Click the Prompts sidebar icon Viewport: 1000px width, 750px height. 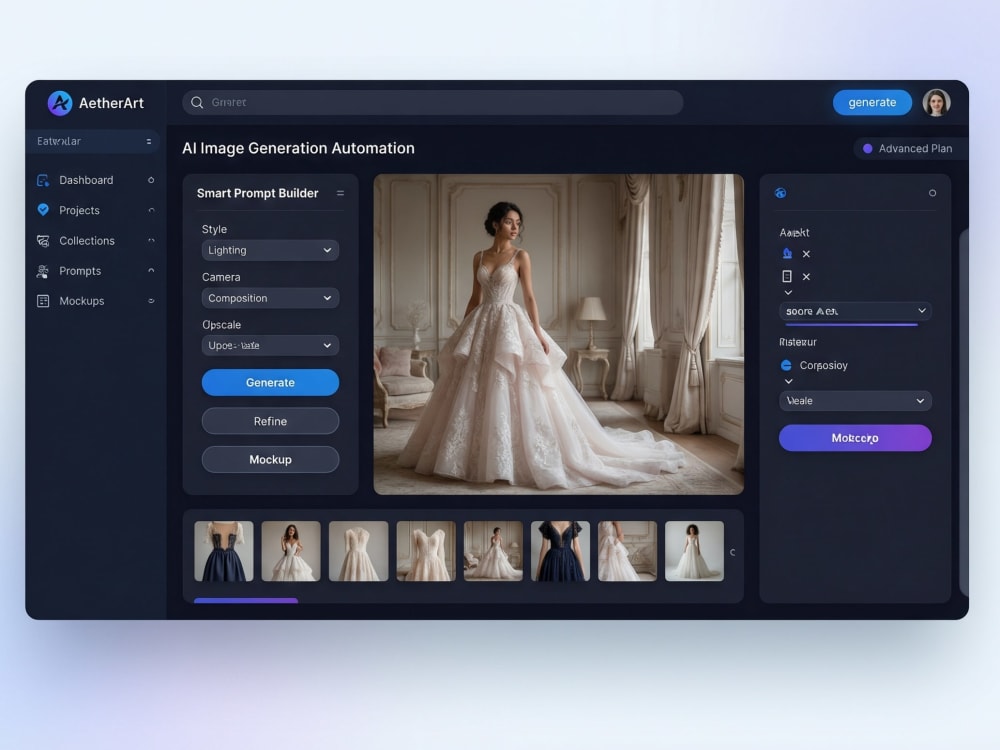43,271
